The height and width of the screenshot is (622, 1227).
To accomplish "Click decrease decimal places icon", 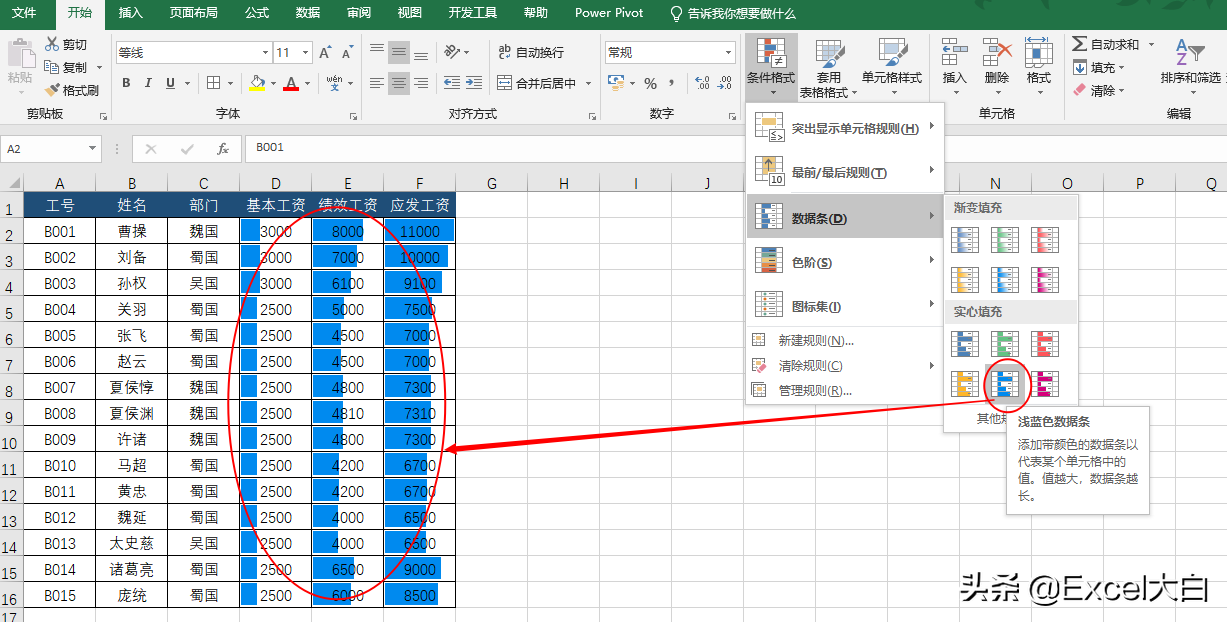I will click(x=724, y=83).
